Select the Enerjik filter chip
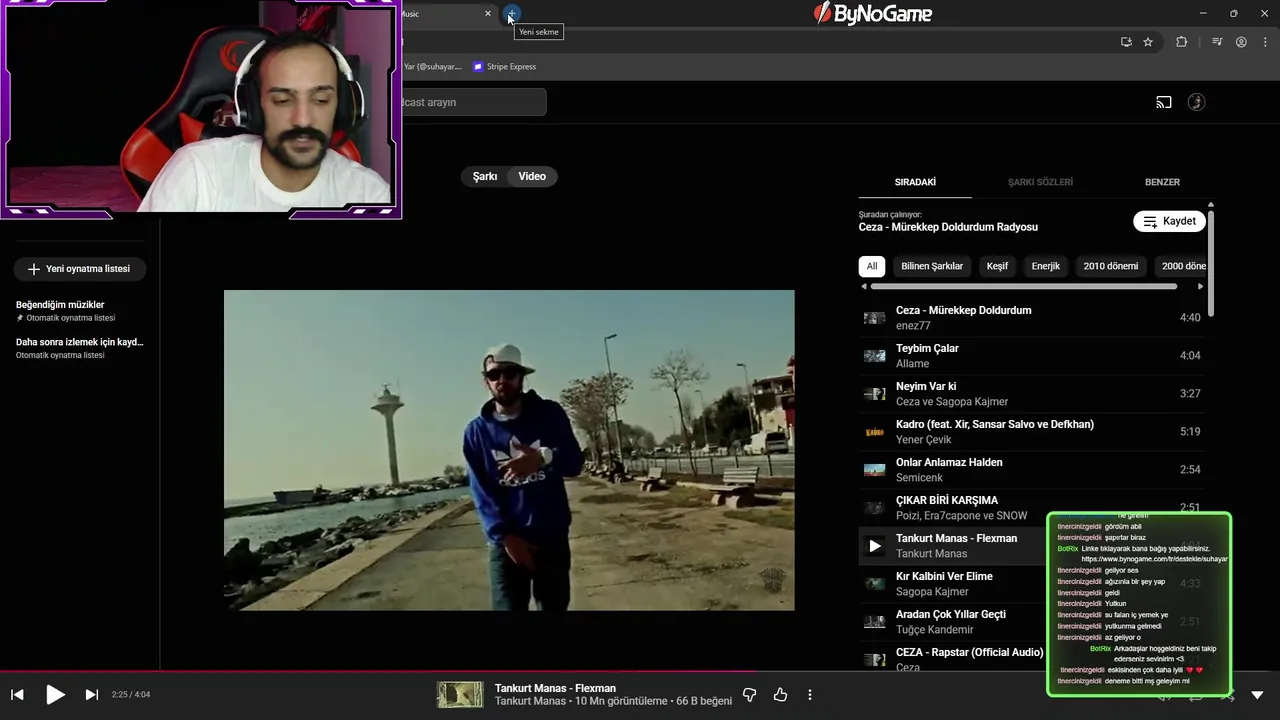The height and width of the screenshot is (720, 1280). [1046, 266]
